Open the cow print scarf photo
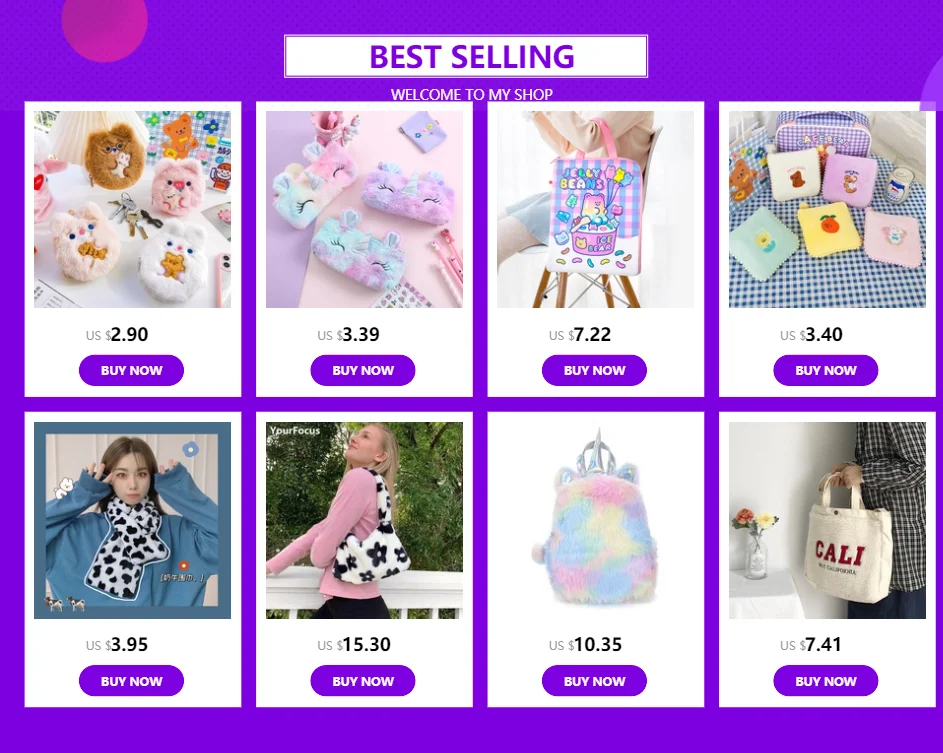The height and width of the screenshot is (753, 943). (132, 520)
